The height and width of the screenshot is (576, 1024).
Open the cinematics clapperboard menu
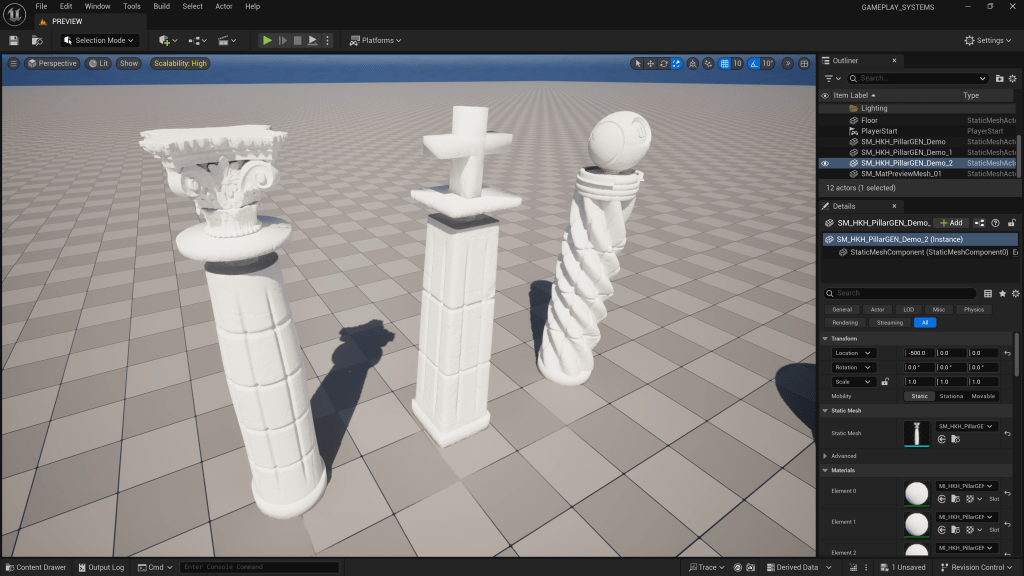click(x=226, y=40)
